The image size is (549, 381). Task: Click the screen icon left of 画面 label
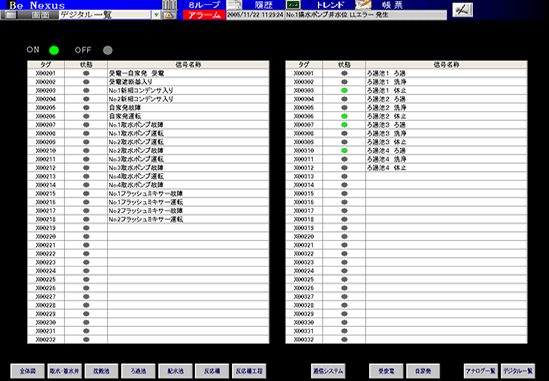click(x=11, y=15)
